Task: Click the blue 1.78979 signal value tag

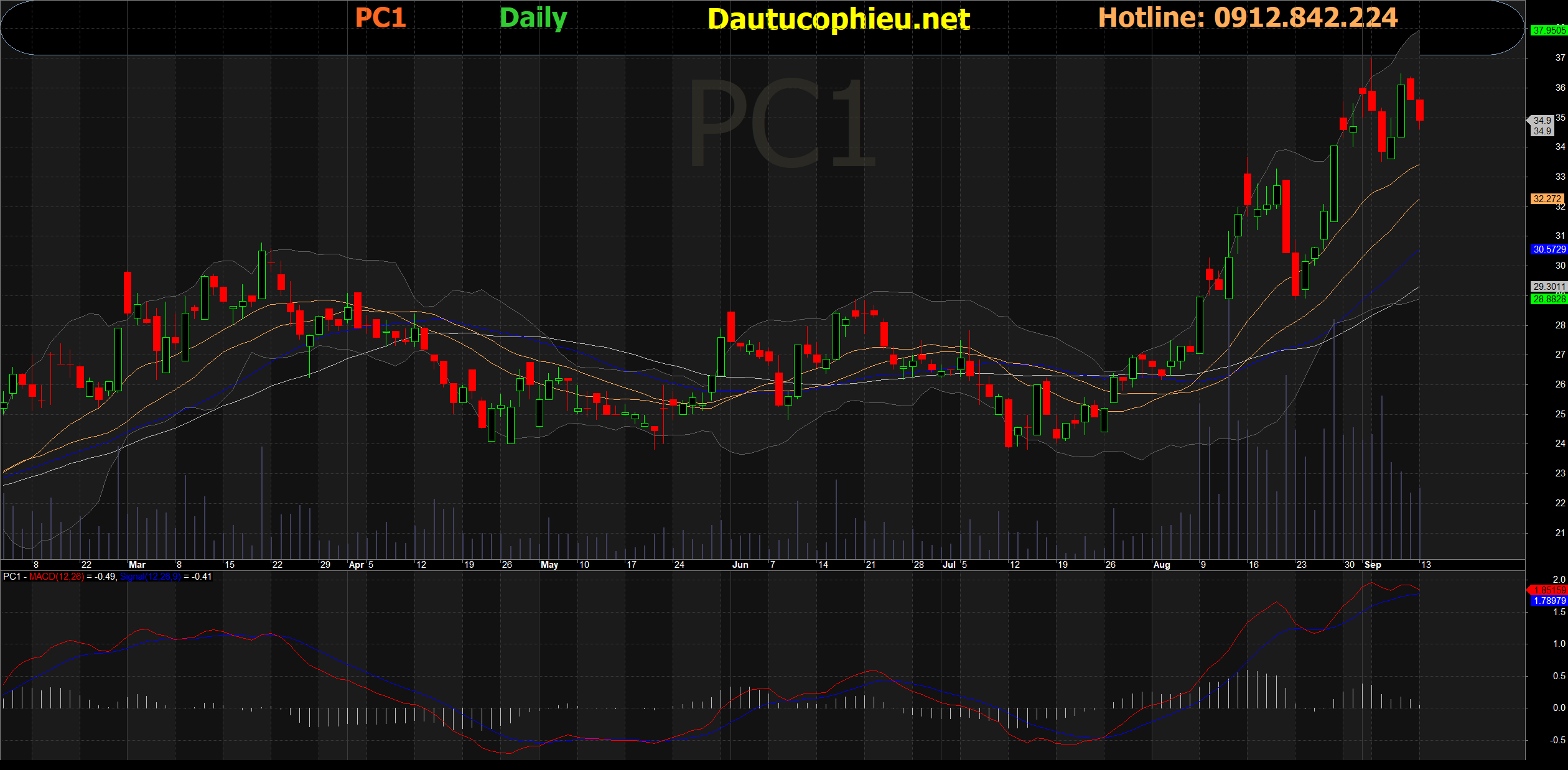Action: pos(1548,601)
